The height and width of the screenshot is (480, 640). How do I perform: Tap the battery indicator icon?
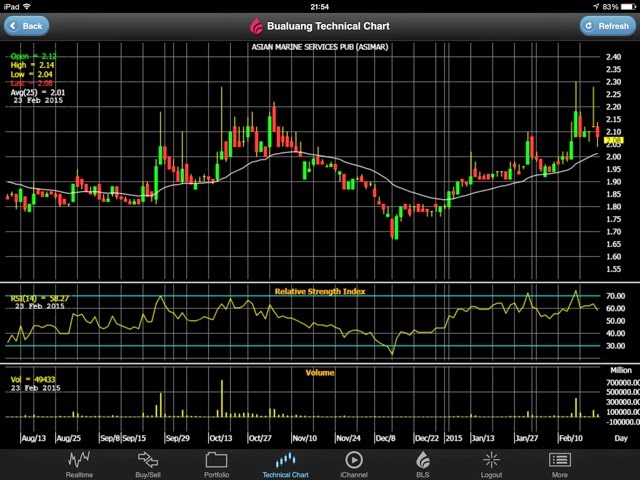629,7
